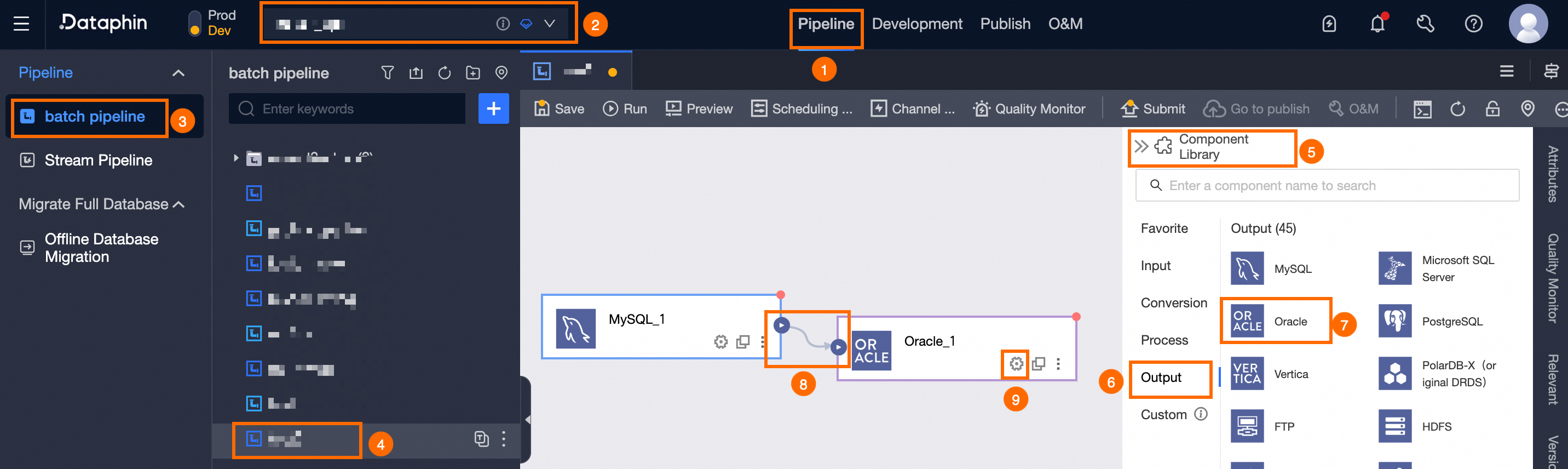
Task: Click Go to publish
Action: point(1256,108)
